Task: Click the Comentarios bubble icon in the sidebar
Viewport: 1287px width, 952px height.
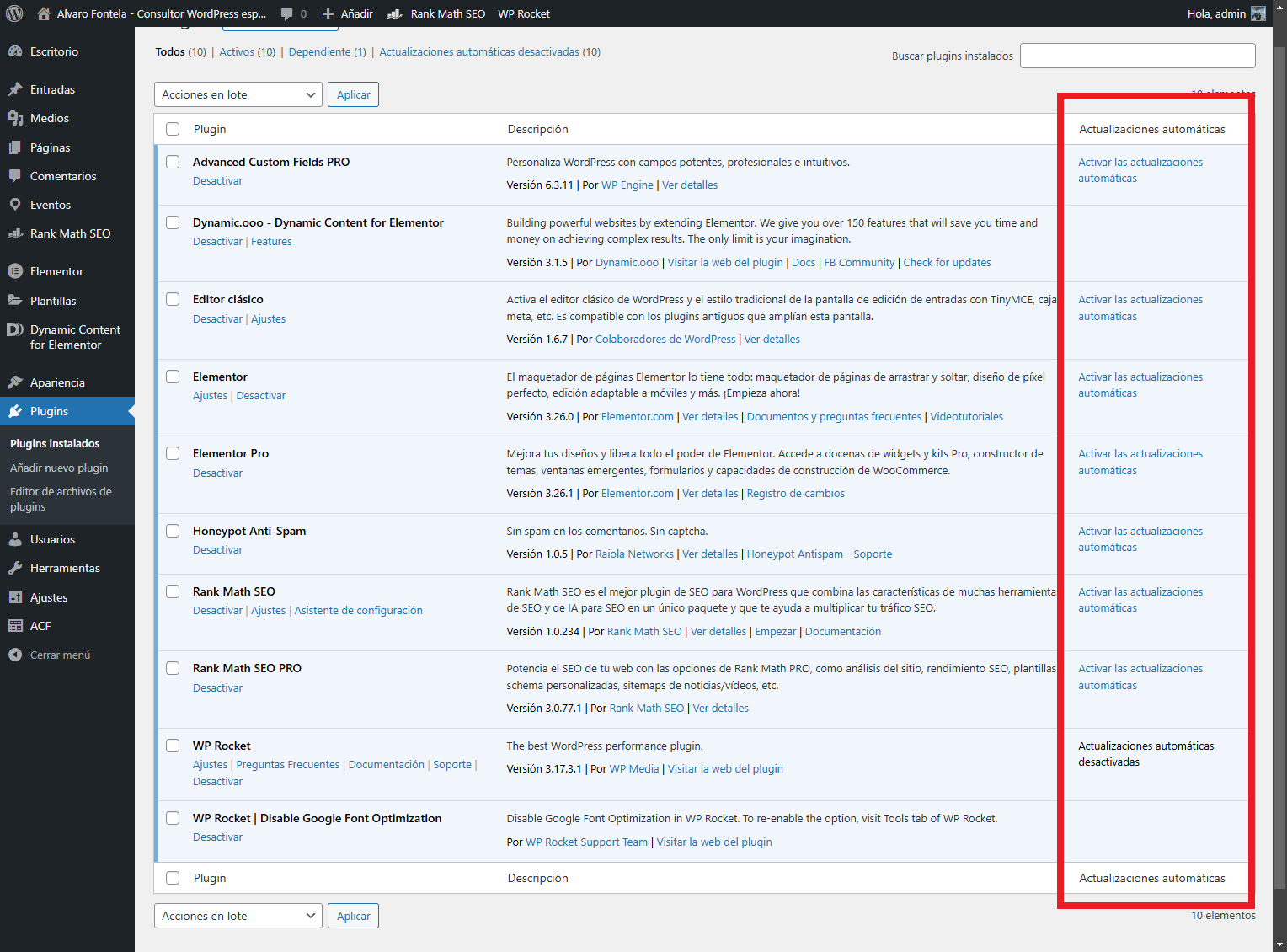Action: click(15, 176)
